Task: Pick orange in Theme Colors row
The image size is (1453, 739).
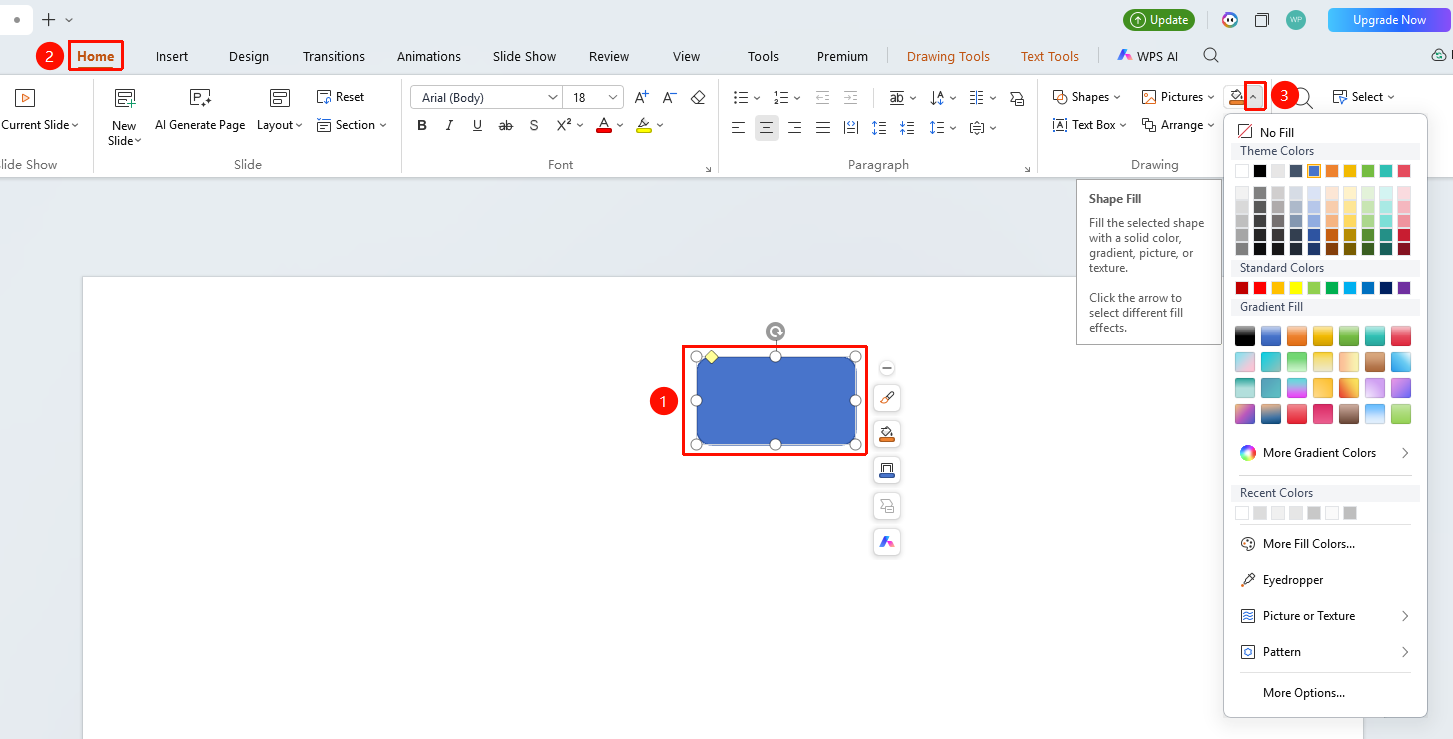Action: tap(1332, 171)
